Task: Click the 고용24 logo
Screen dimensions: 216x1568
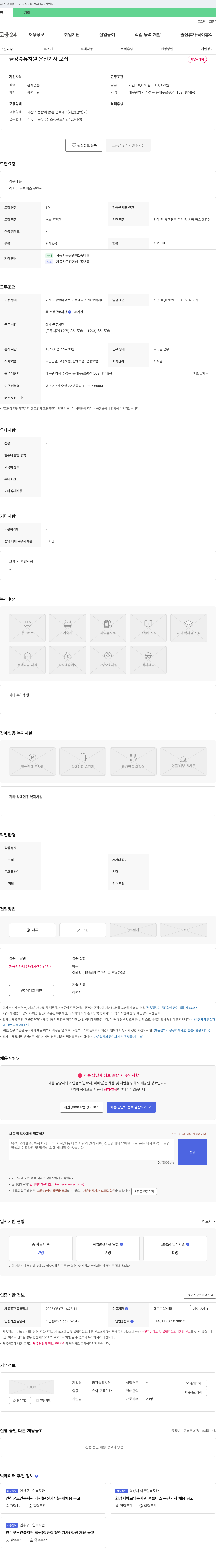Action: 9,35
